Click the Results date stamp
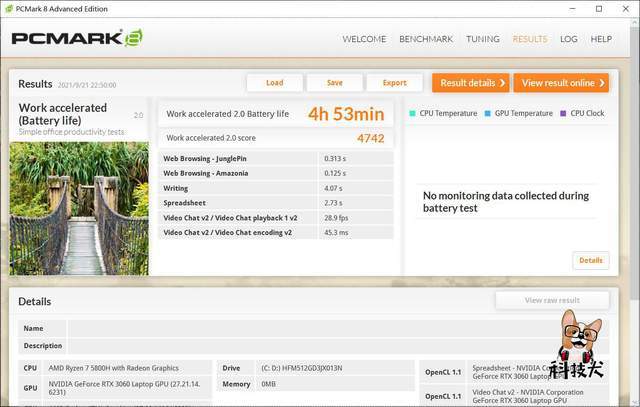Viewport: 640px width, 407px height. tap(87, 85)
